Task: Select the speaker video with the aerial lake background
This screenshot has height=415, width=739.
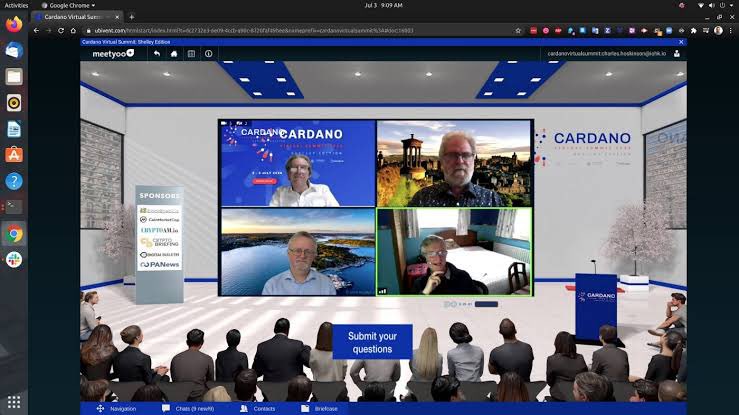Action: (x=298, y=252)
